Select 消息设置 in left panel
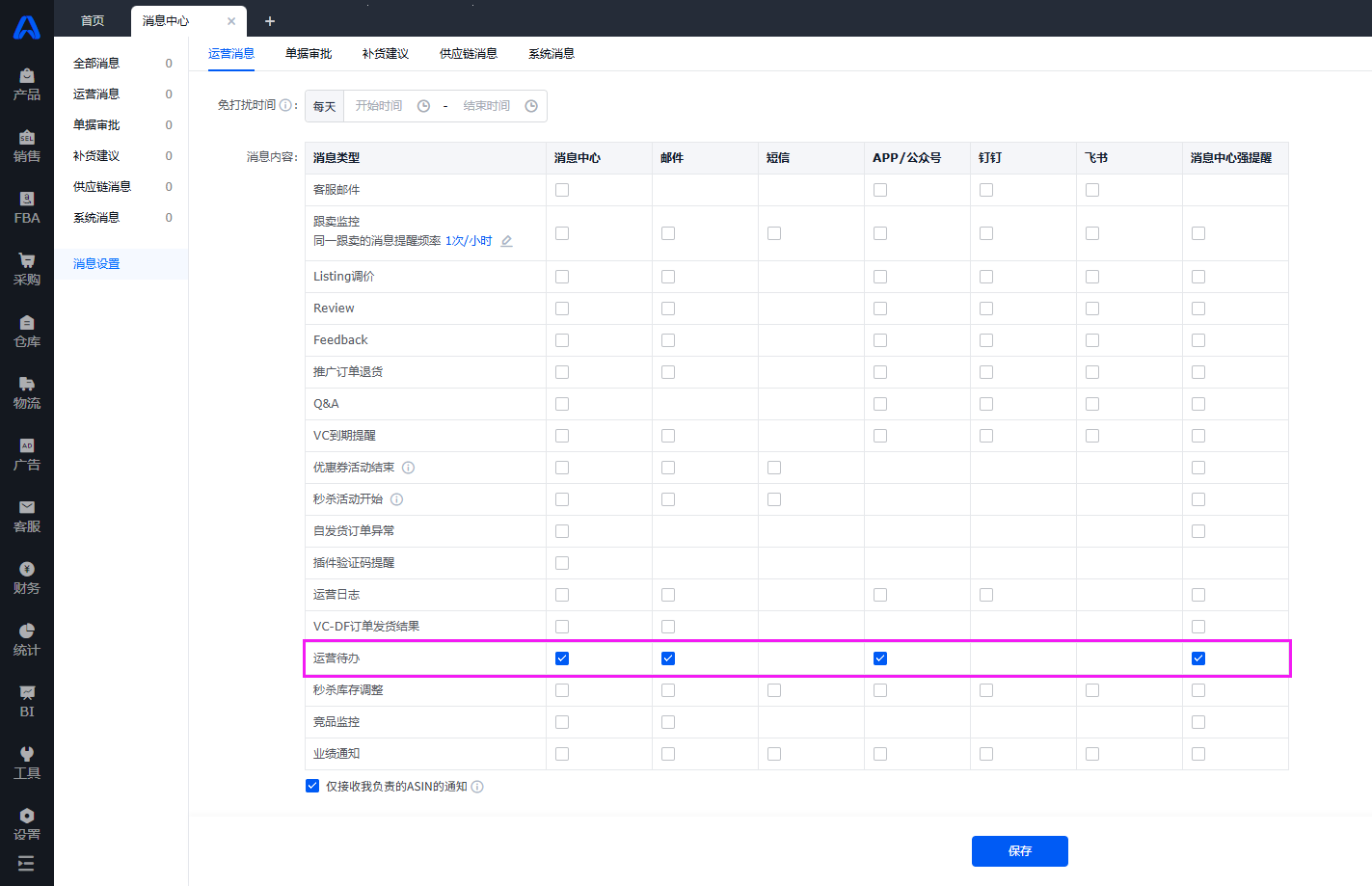This screenshot has height=886, width=1372. pos(121,264)
